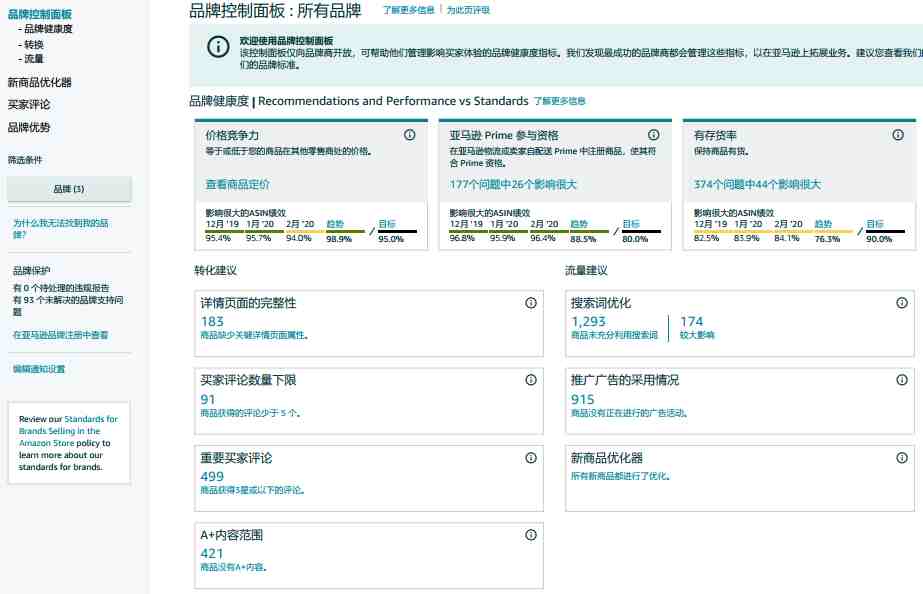Select 90.0% target value in 有存货率

pyautogui.click(x=879, y=238)
